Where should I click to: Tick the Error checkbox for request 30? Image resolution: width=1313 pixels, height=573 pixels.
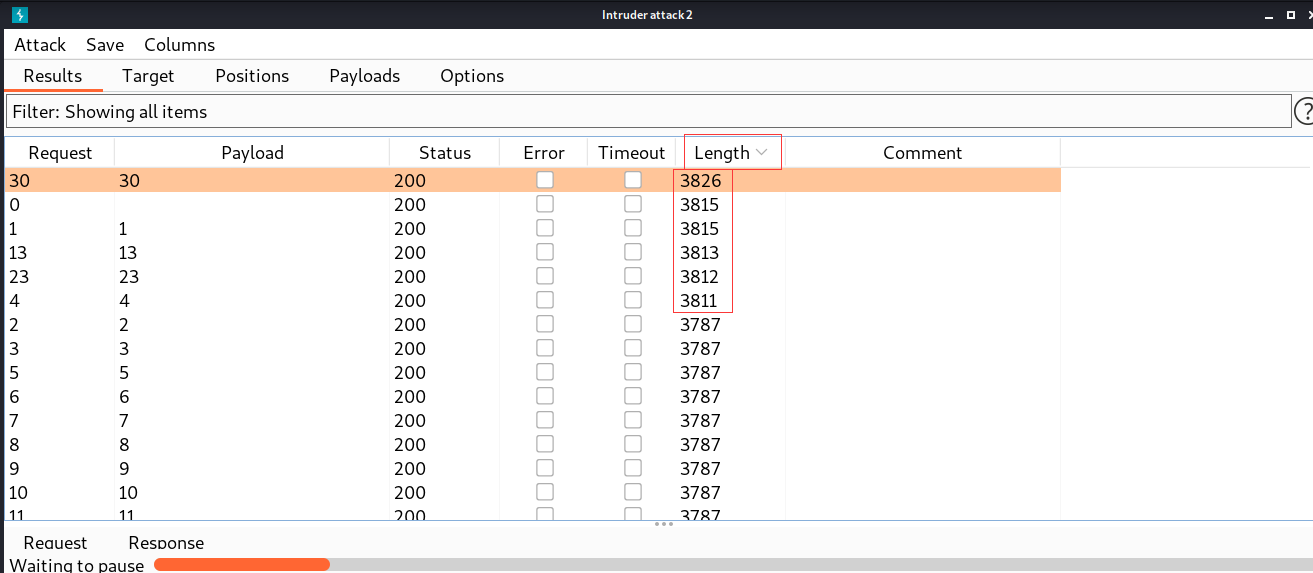[545, 180]
